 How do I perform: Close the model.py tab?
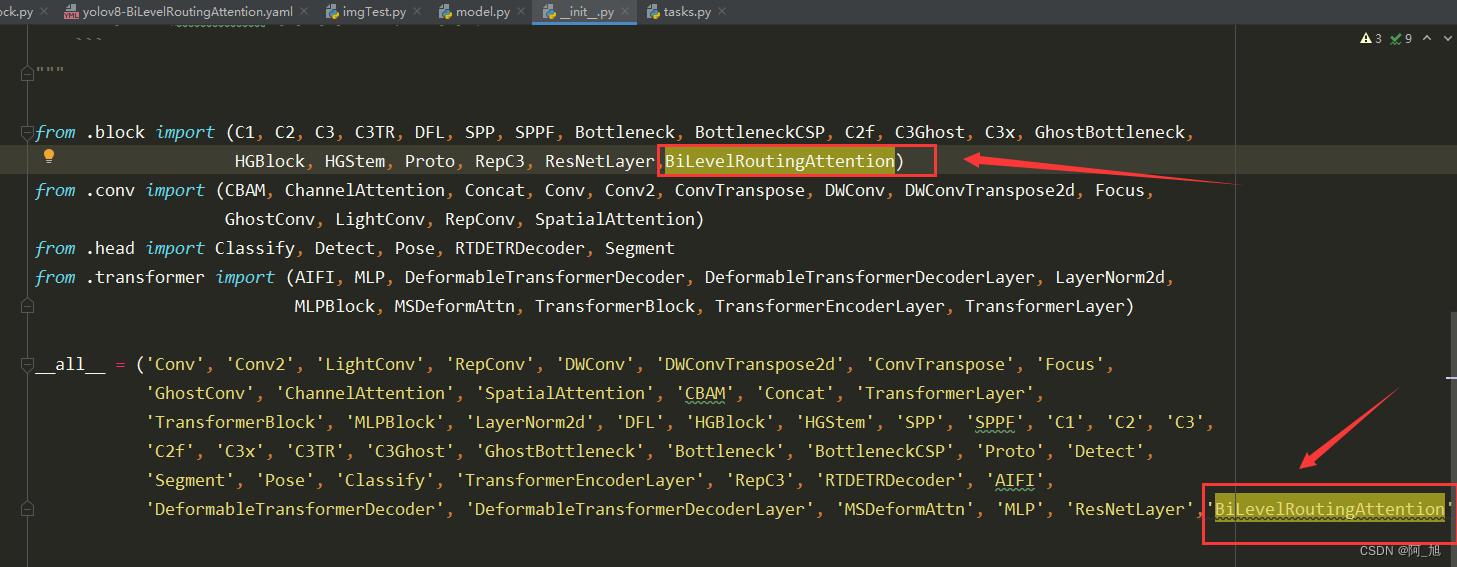pyautogui.click(x=522, y=12)
